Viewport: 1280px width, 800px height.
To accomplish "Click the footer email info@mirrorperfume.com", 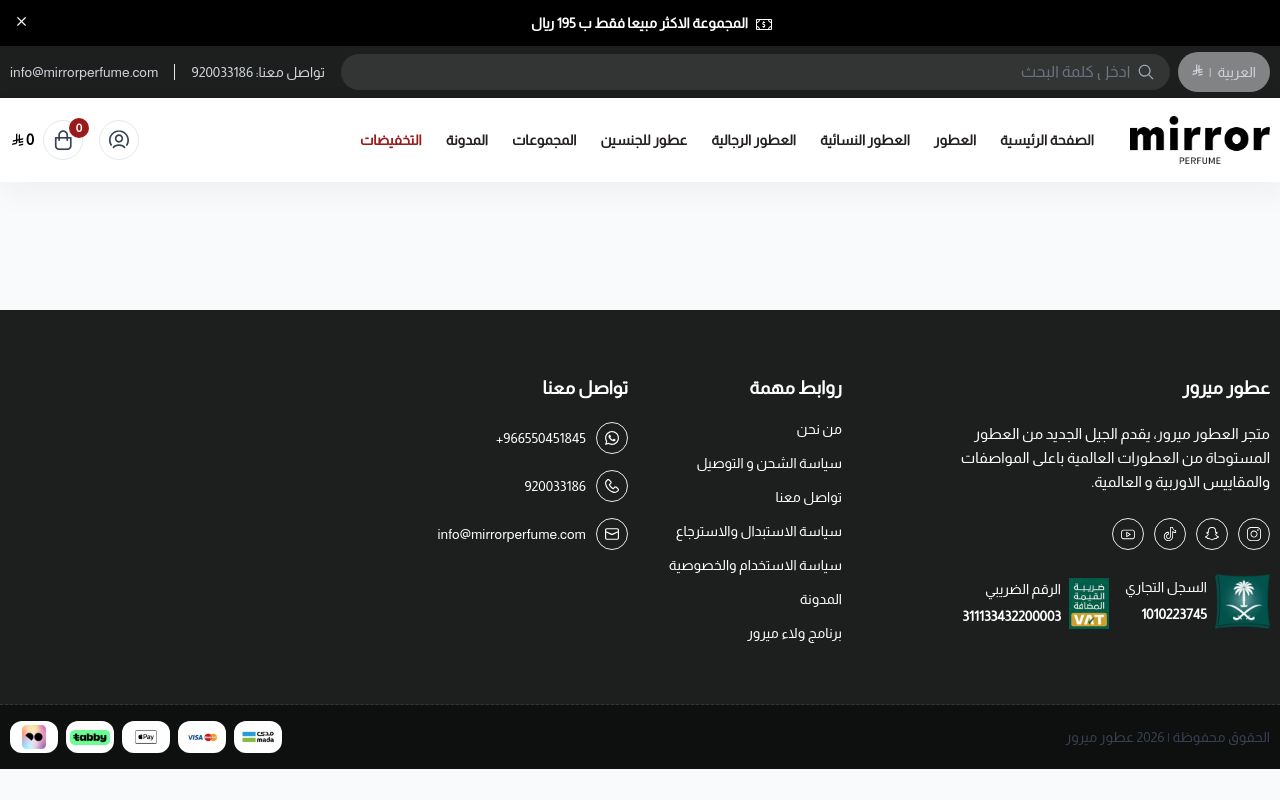I will [x=511, y=534].
